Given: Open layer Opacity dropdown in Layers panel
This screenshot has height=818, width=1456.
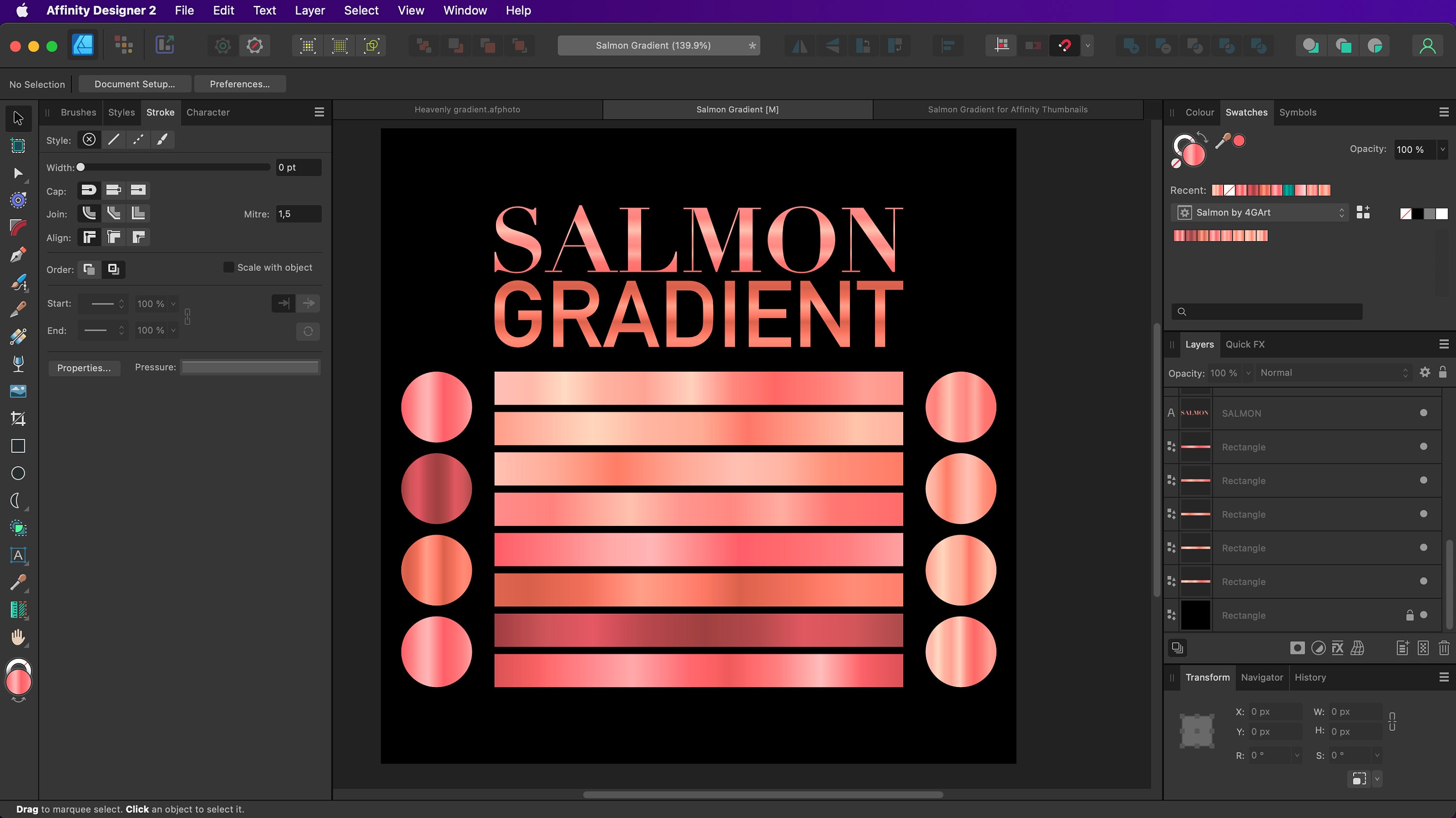Looking at the screenshot, I should [1248, 373].
